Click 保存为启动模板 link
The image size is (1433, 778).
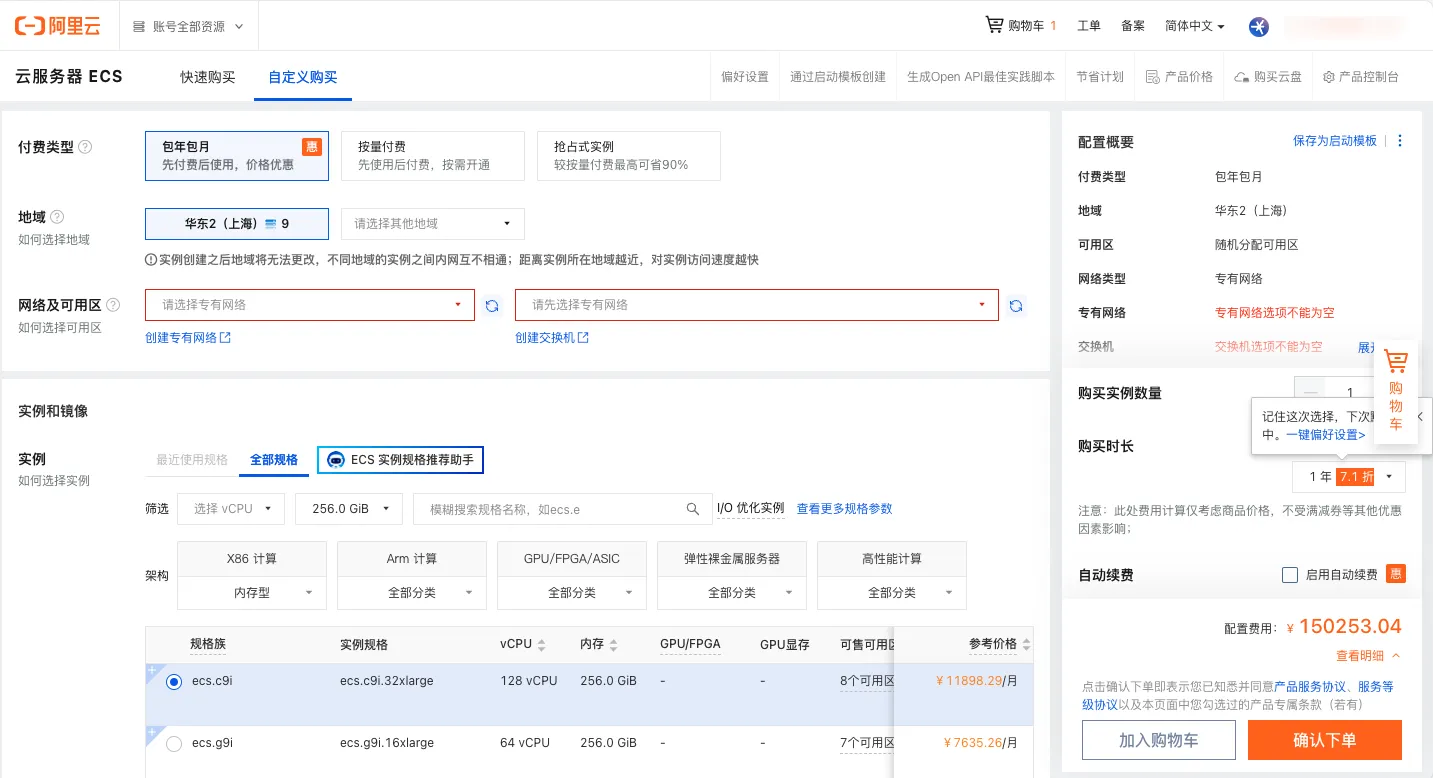1335,141
